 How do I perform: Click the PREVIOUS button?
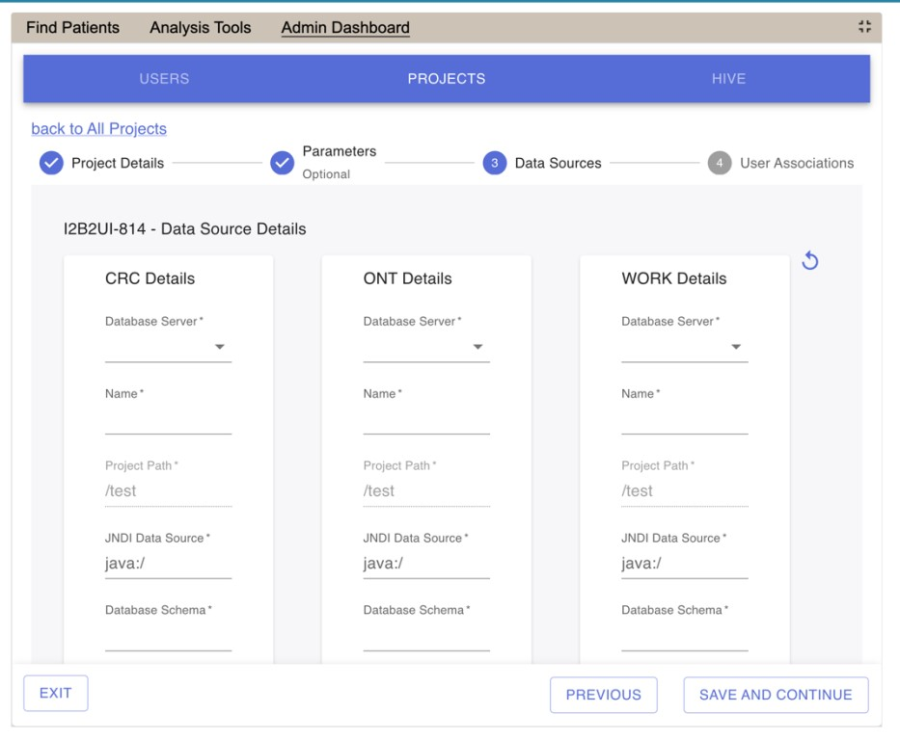pos(603,695)
